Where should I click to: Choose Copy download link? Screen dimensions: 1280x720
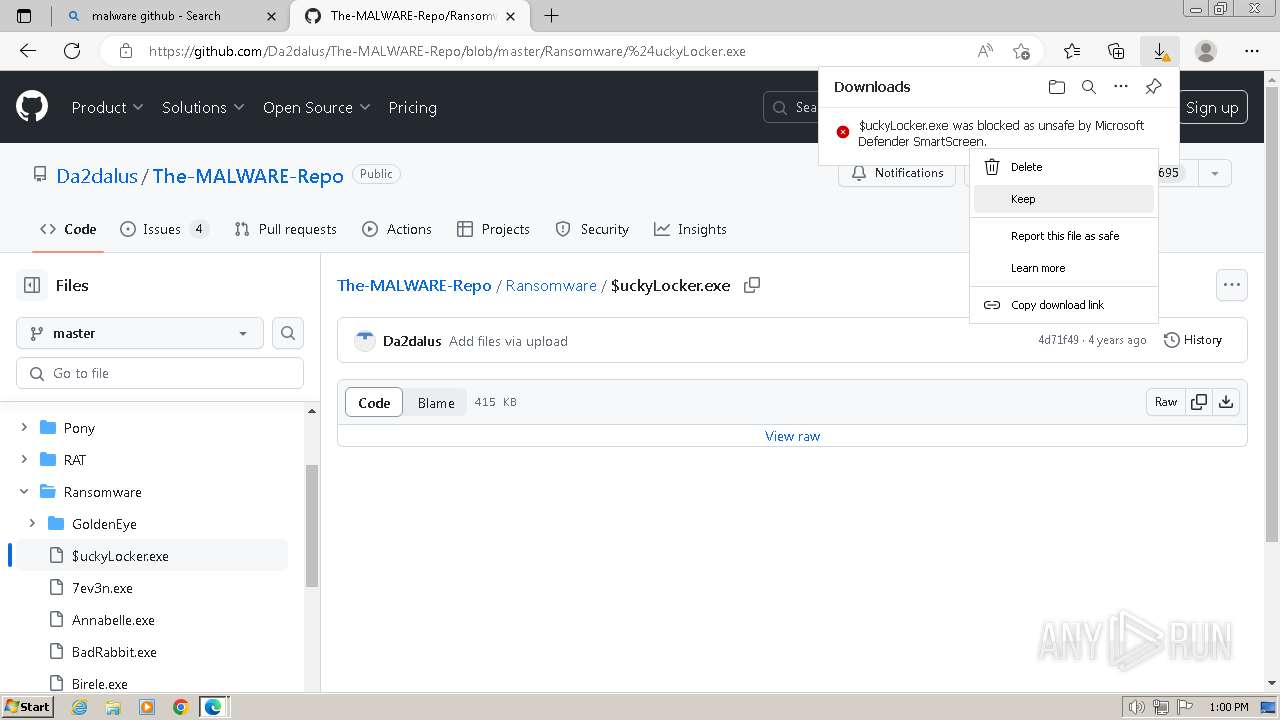(1064, 305)
